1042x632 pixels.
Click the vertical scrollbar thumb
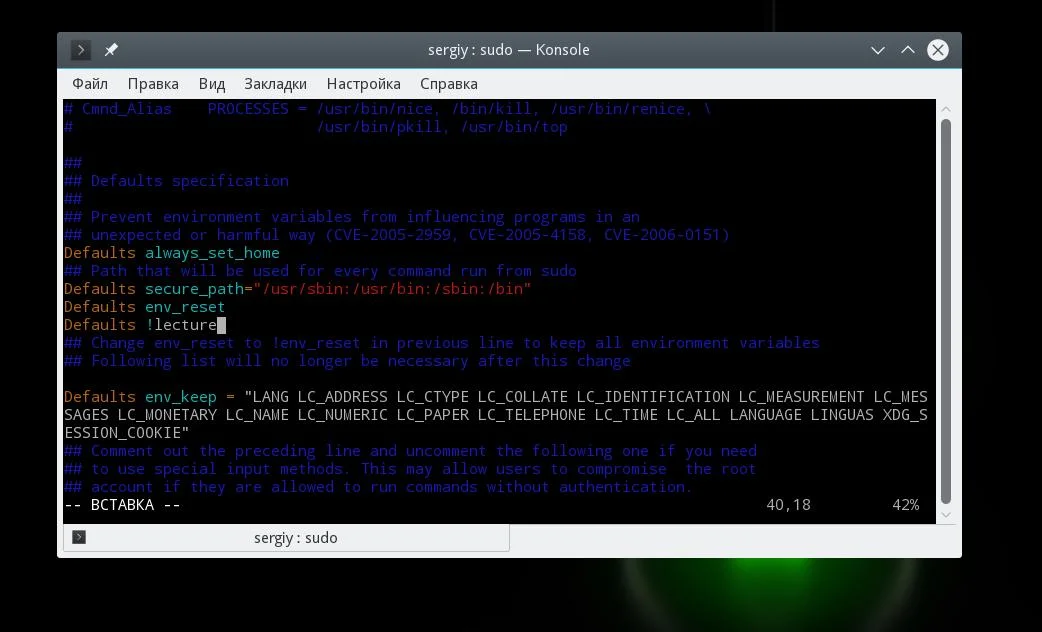point(946,311)
